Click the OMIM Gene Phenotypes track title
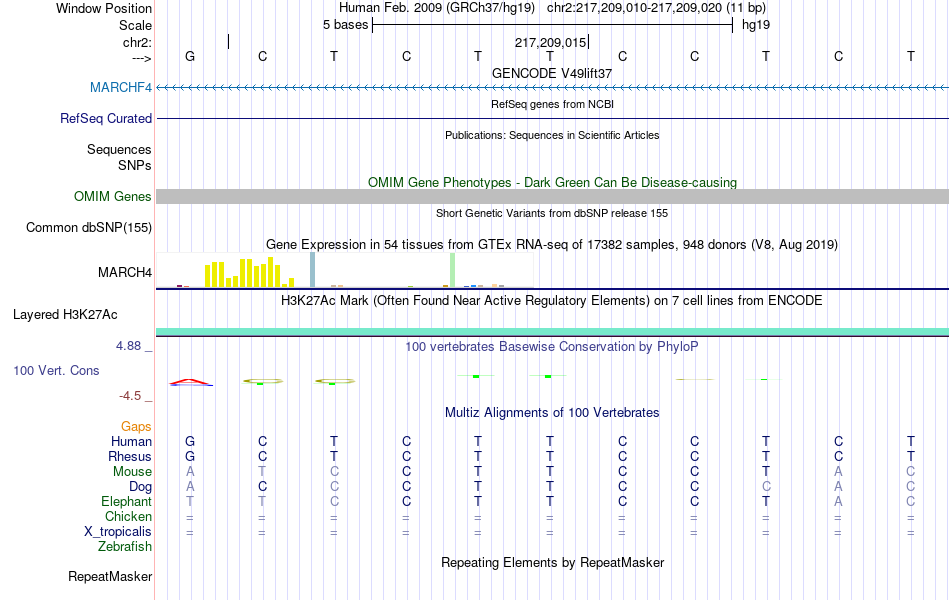 click(x=552, y=182)
